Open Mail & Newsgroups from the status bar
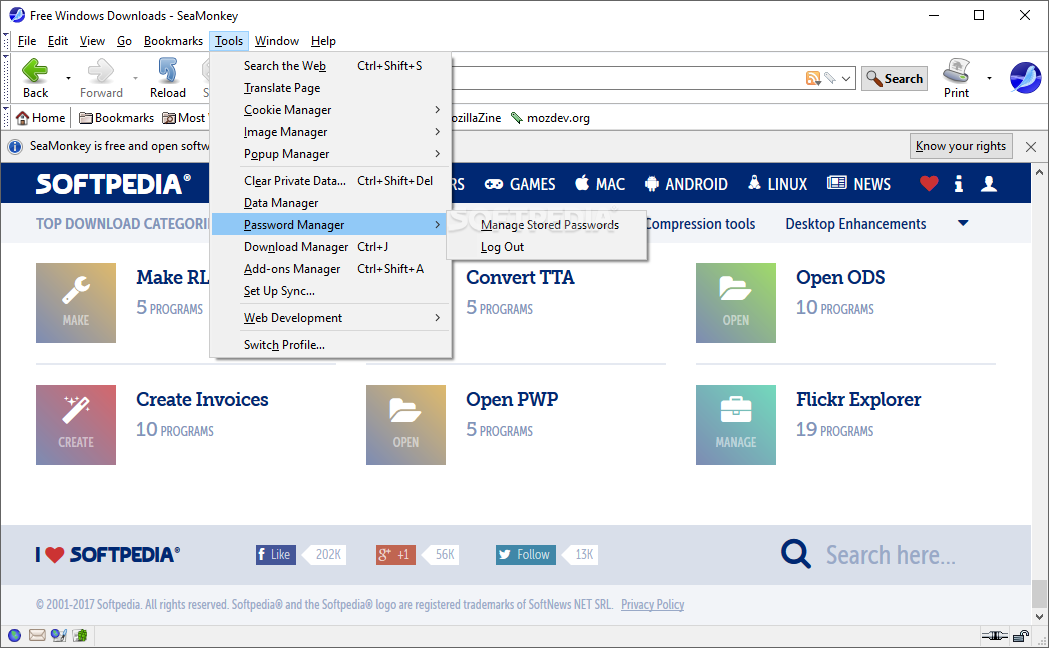1049x648 pixels. tap(37, 635)
